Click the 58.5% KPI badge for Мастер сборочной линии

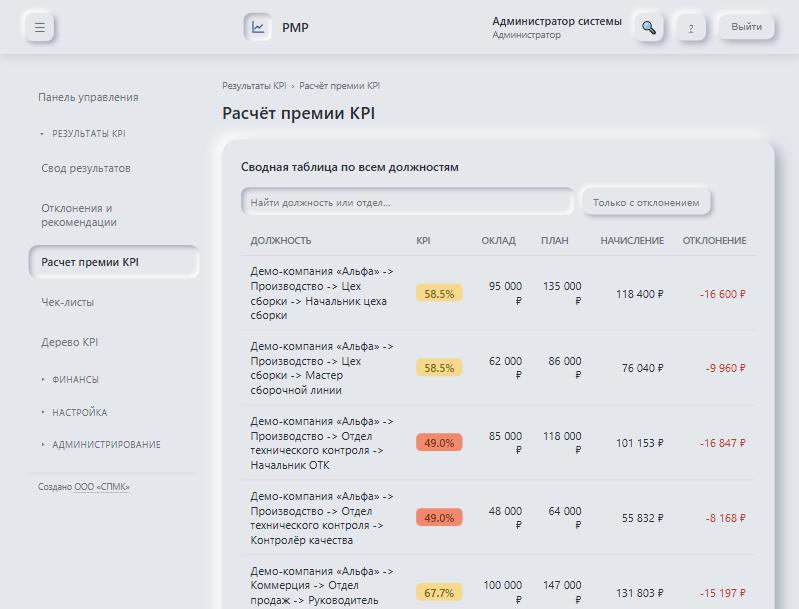click(439, 368)
